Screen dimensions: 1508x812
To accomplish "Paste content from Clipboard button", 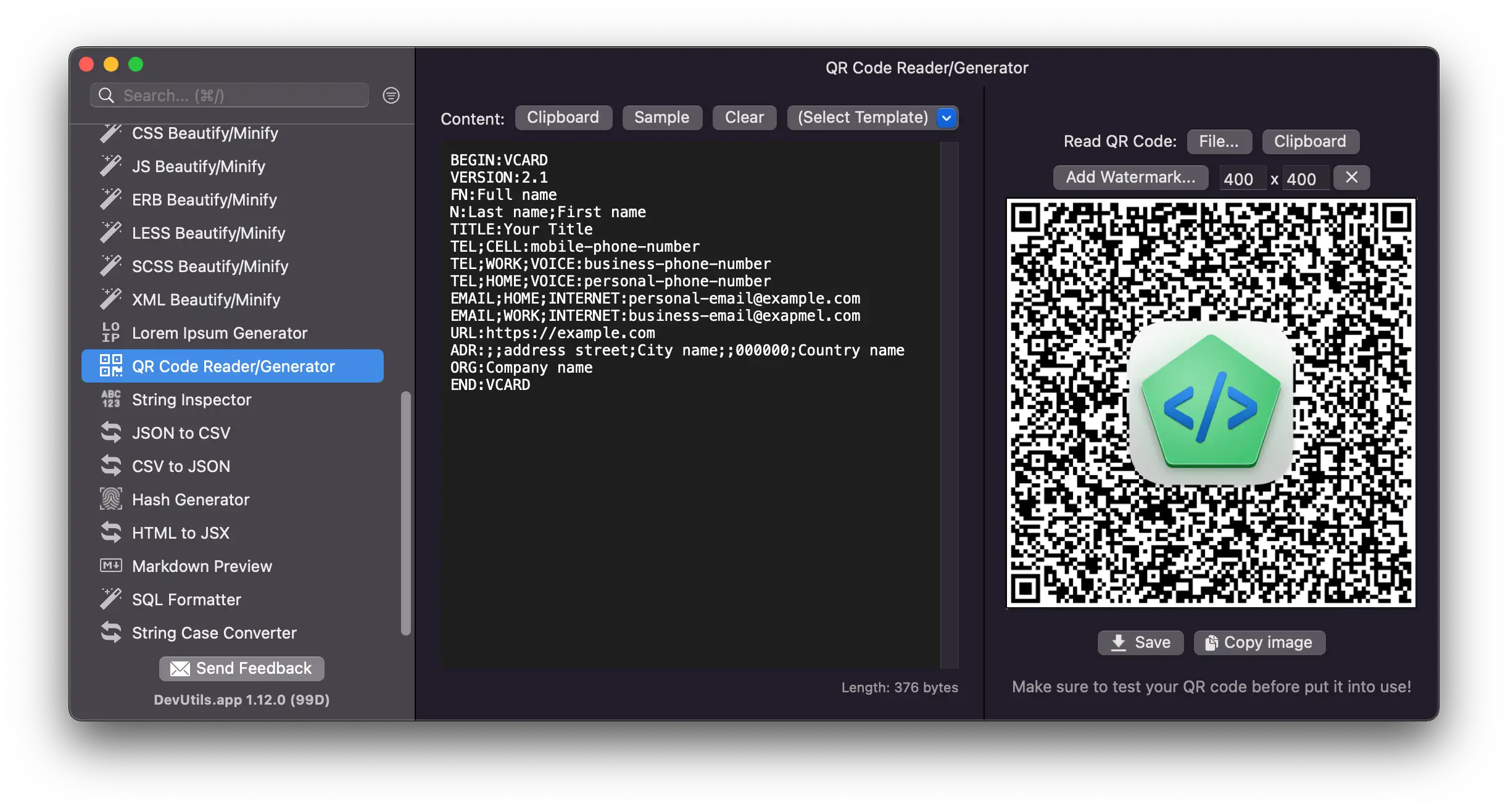I will 563,117.
